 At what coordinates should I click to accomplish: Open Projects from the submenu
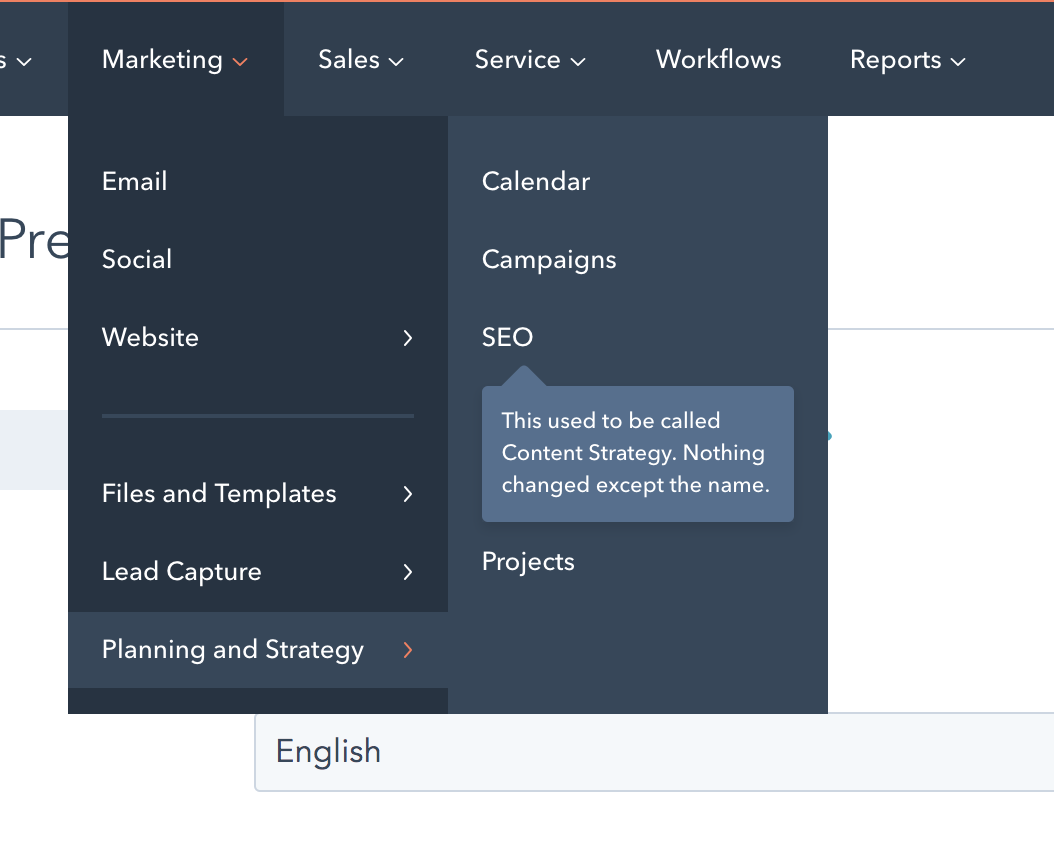[528, 561]
